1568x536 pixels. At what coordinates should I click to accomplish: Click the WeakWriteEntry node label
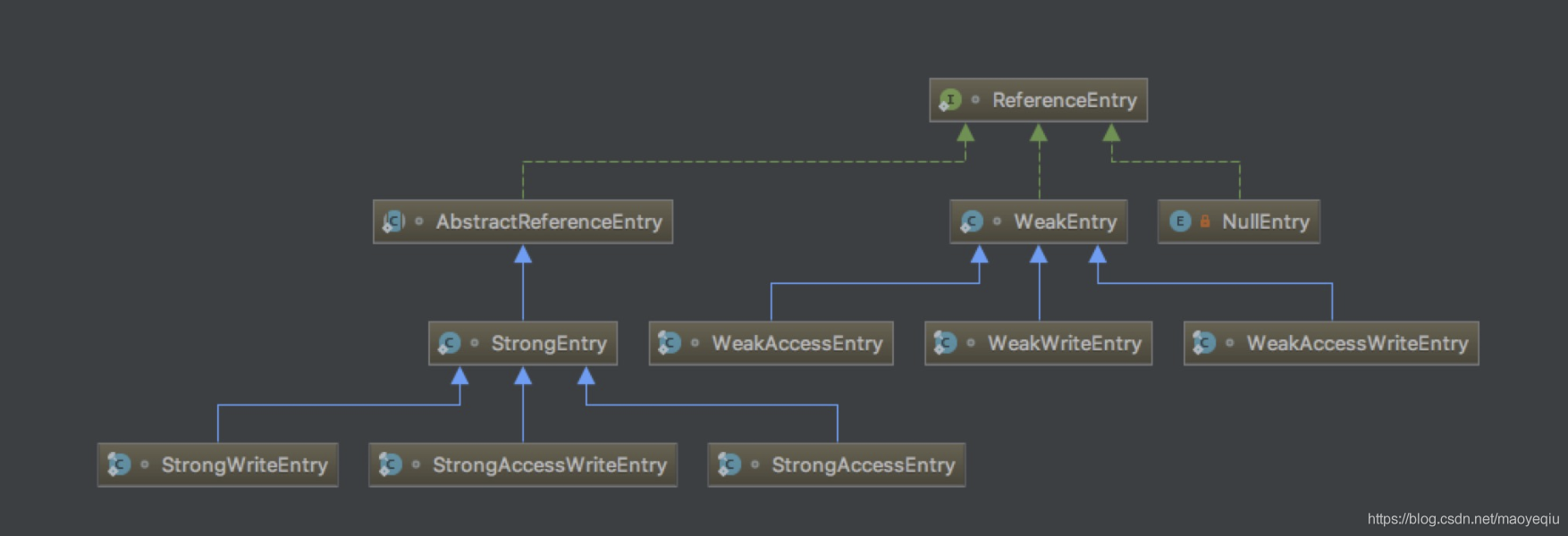1064,343
